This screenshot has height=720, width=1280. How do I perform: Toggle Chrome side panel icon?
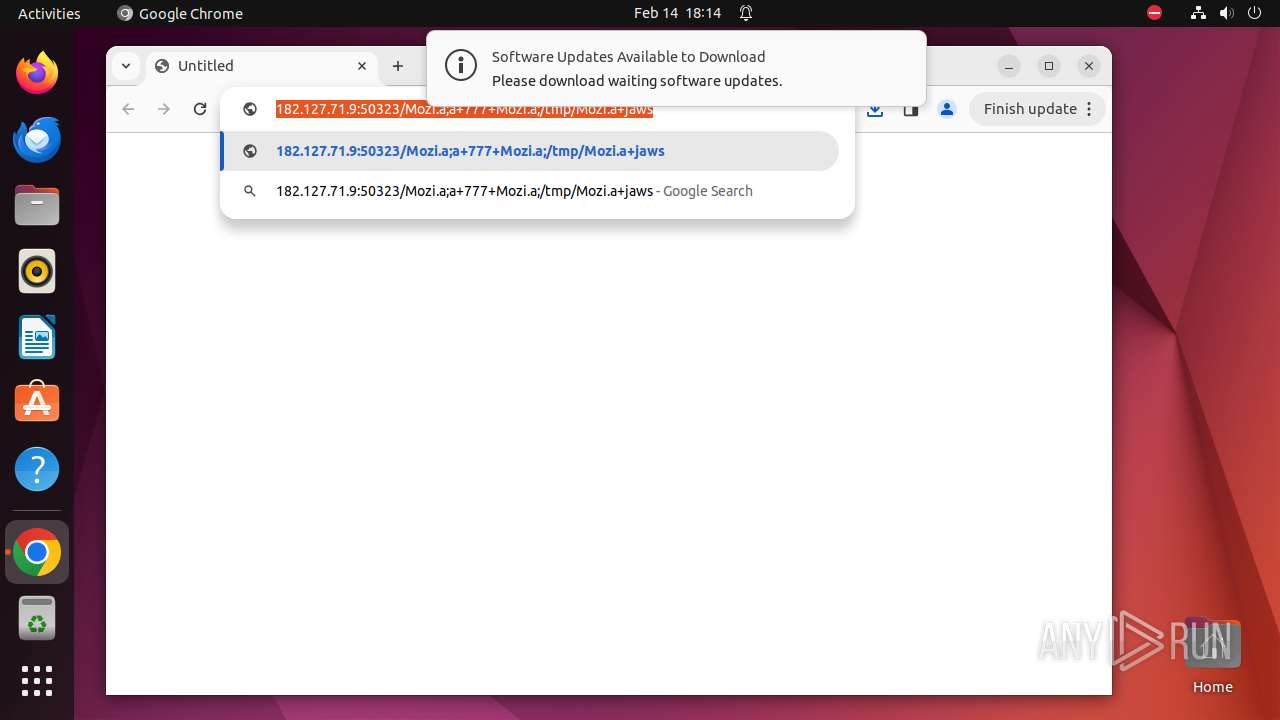tap(911, 110)
